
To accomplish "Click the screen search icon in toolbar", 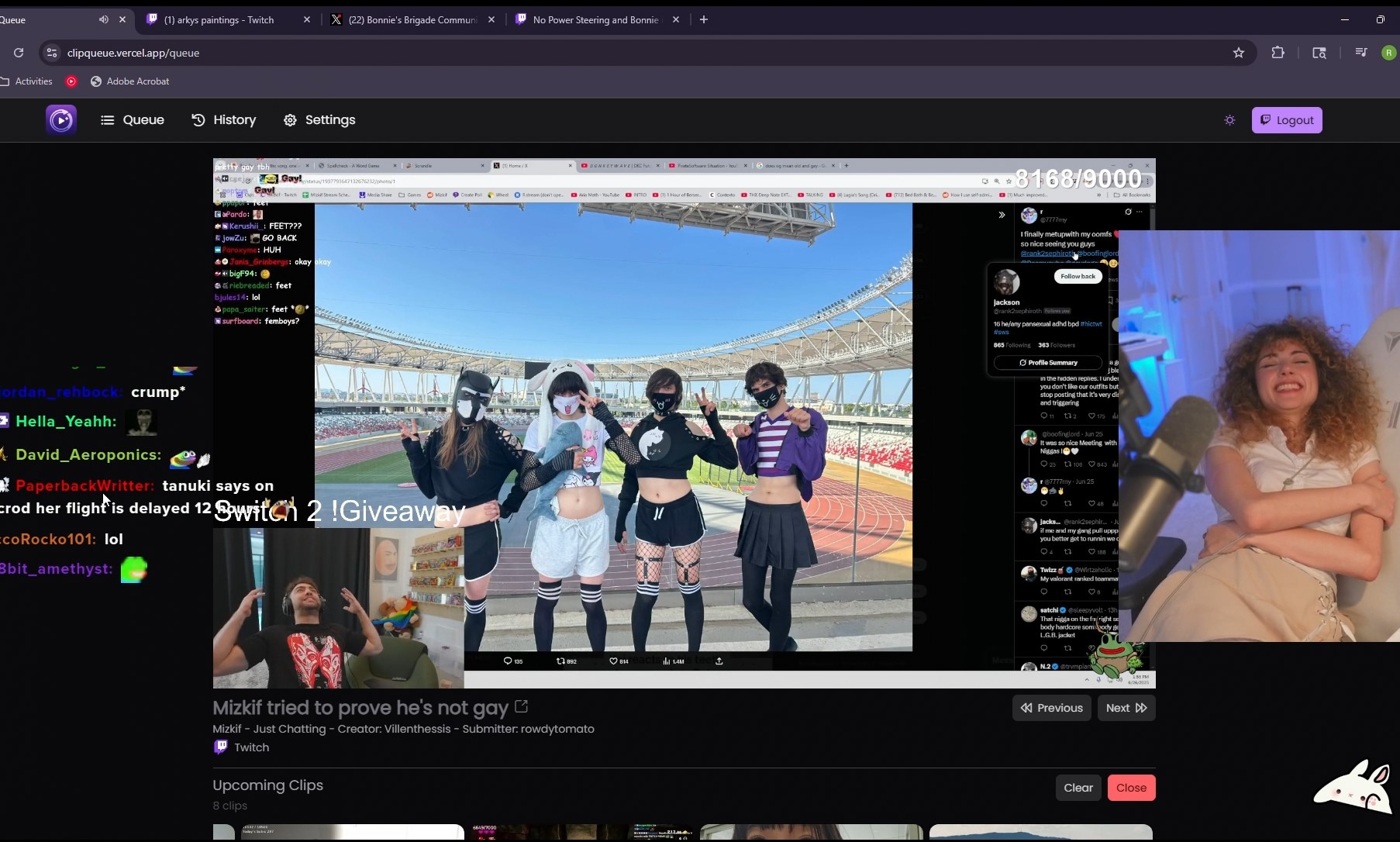I will (1319, 53).
